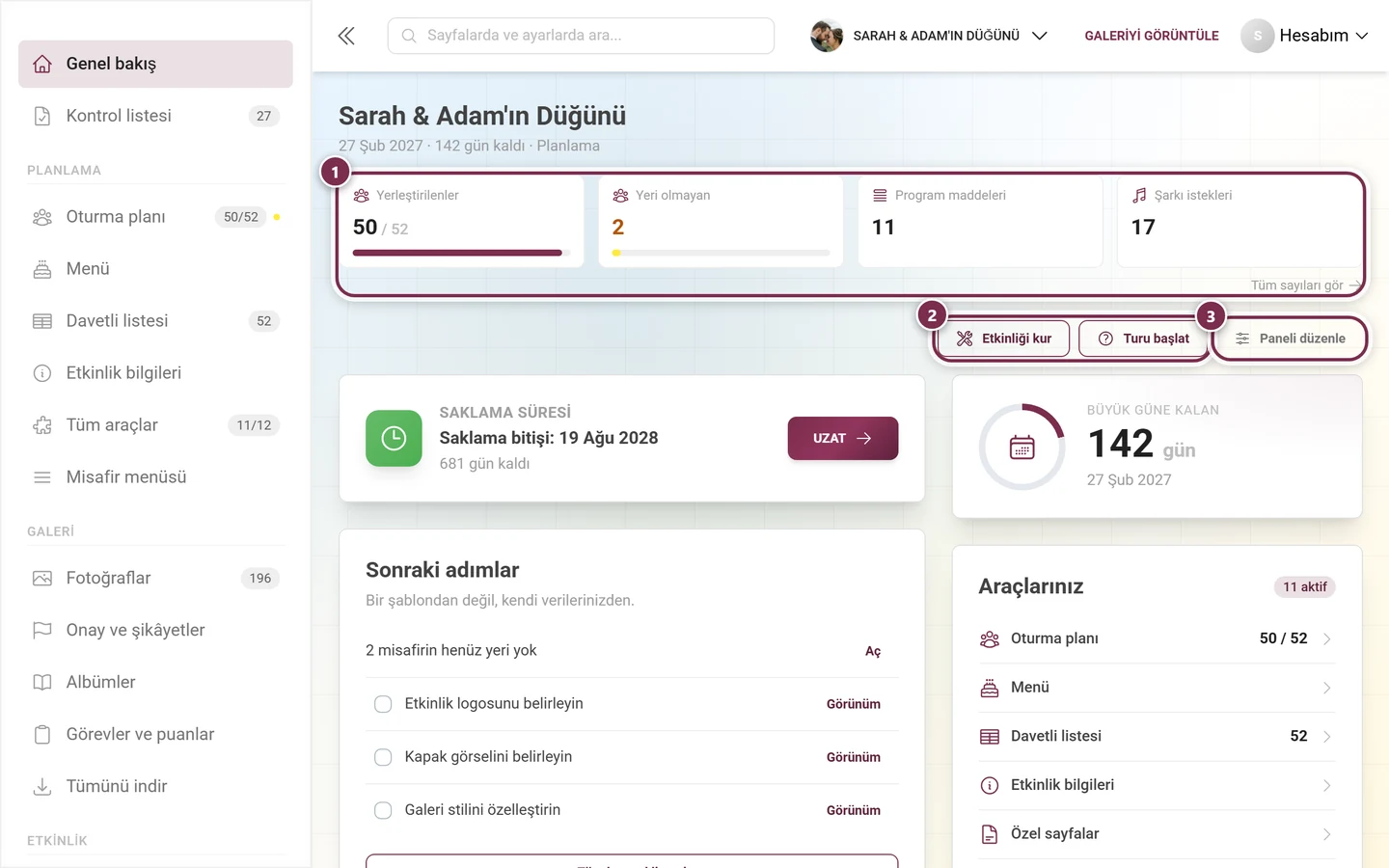Click the search magnifier icon
The height and width of the screenshot is (868, 1389).
(409, 36)
